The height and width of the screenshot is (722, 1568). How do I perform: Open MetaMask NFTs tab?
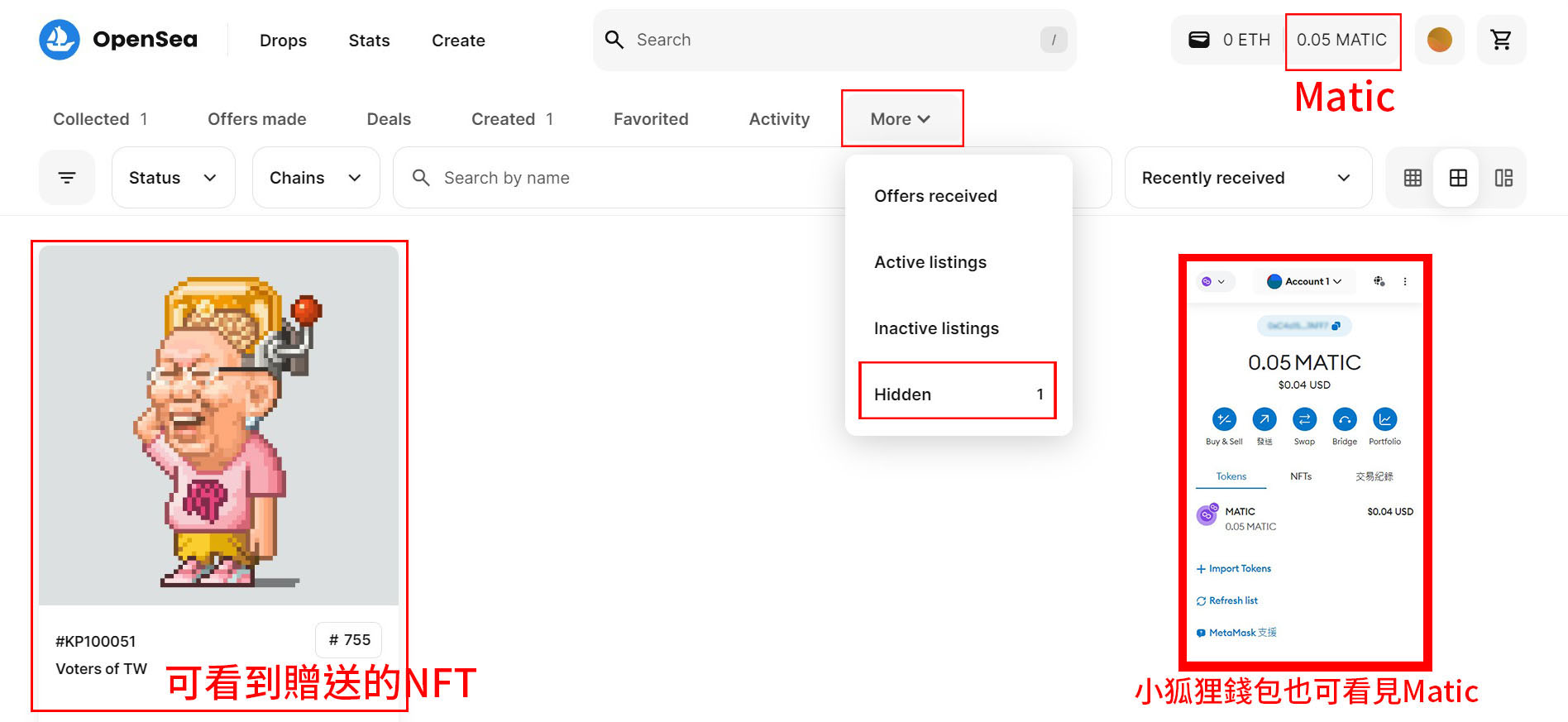click(x=1301, y=476)
